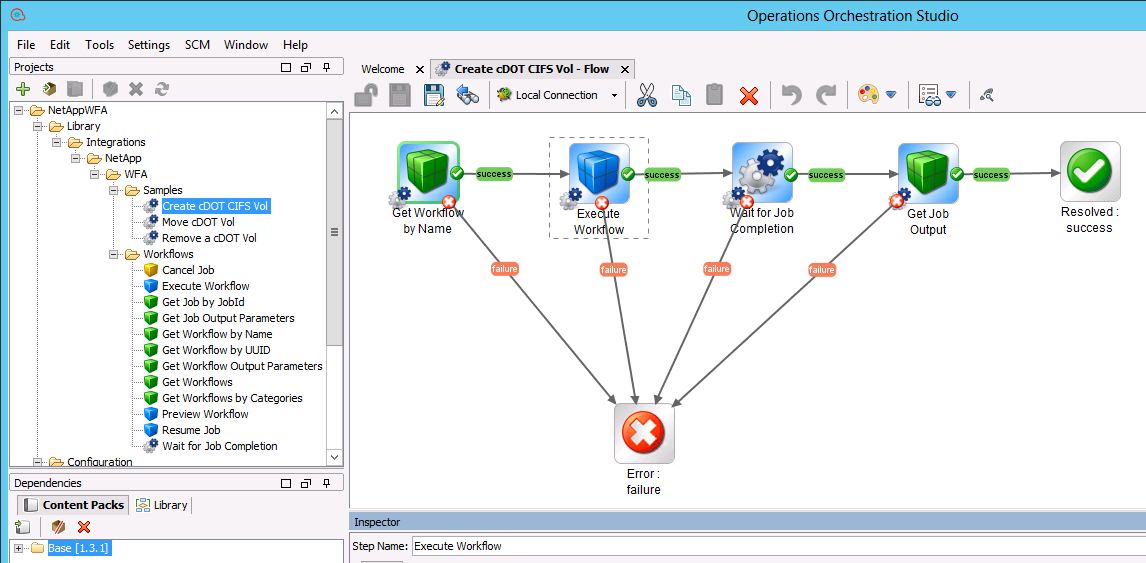The height and width of the screenshot is (563, 1146).
Task: Open the File menu
Action: (26, 45)
